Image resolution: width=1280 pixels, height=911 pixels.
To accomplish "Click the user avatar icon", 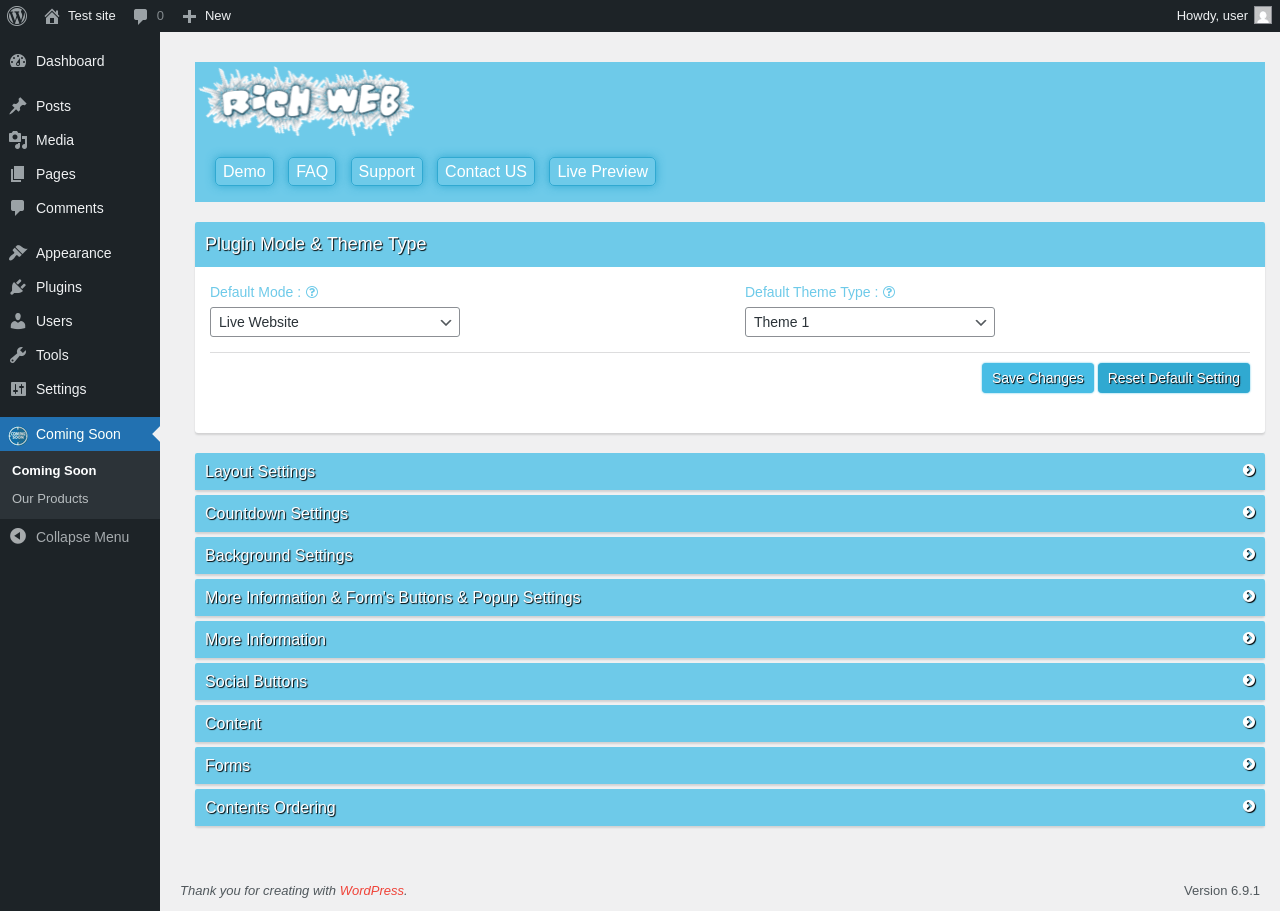I will pos(1263,15).
